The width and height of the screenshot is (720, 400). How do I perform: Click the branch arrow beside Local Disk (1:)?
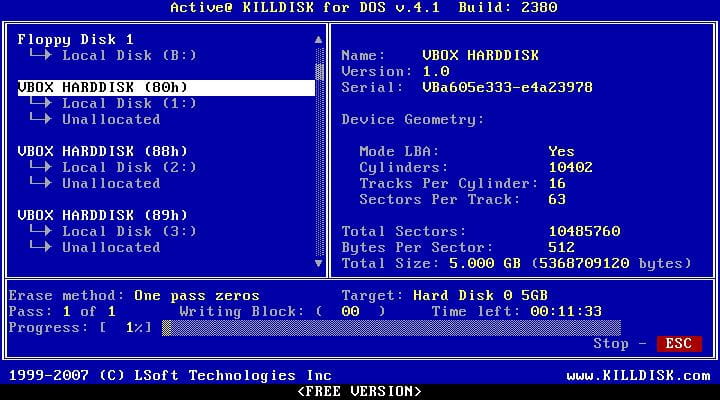pyautogui.click(x=40, y=103)
